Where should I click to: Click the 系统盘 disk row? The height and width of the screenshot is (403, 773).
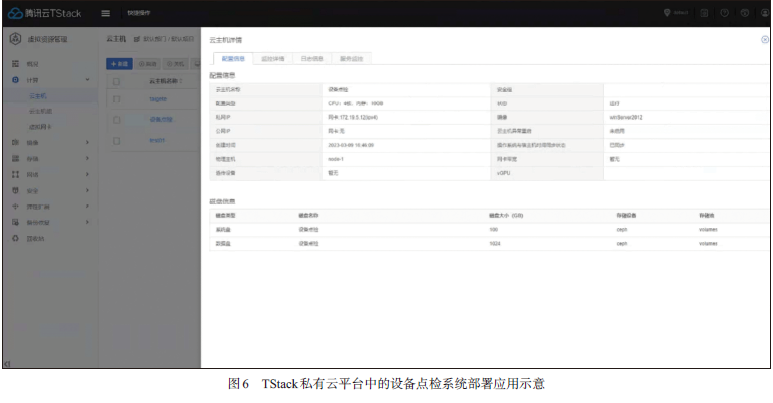tap(488, 229)
